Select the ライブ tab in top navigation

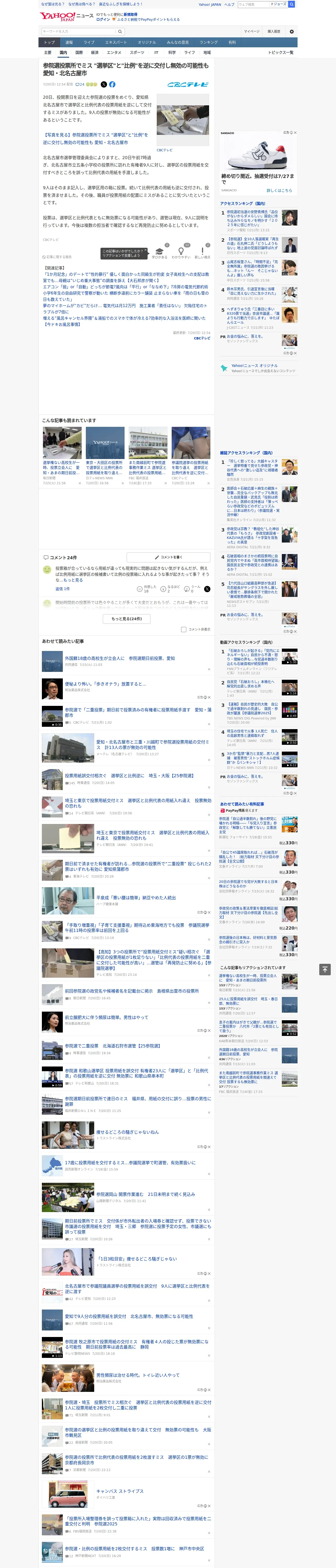(89, 43)
